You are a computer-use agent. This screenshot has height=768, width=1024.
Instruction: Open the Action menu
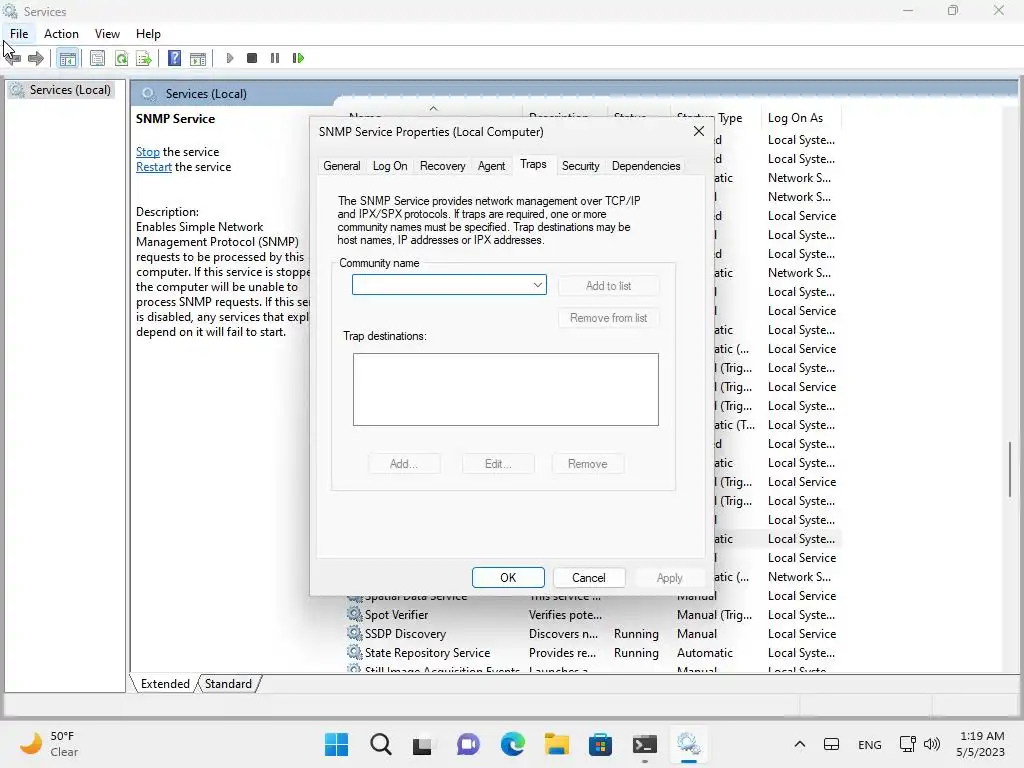point(61,34)
